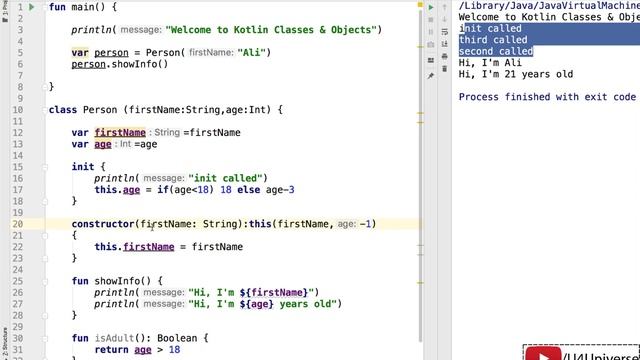640x360 pixels.
Task: Click console line 'third called'
Action: pos(493,40)
